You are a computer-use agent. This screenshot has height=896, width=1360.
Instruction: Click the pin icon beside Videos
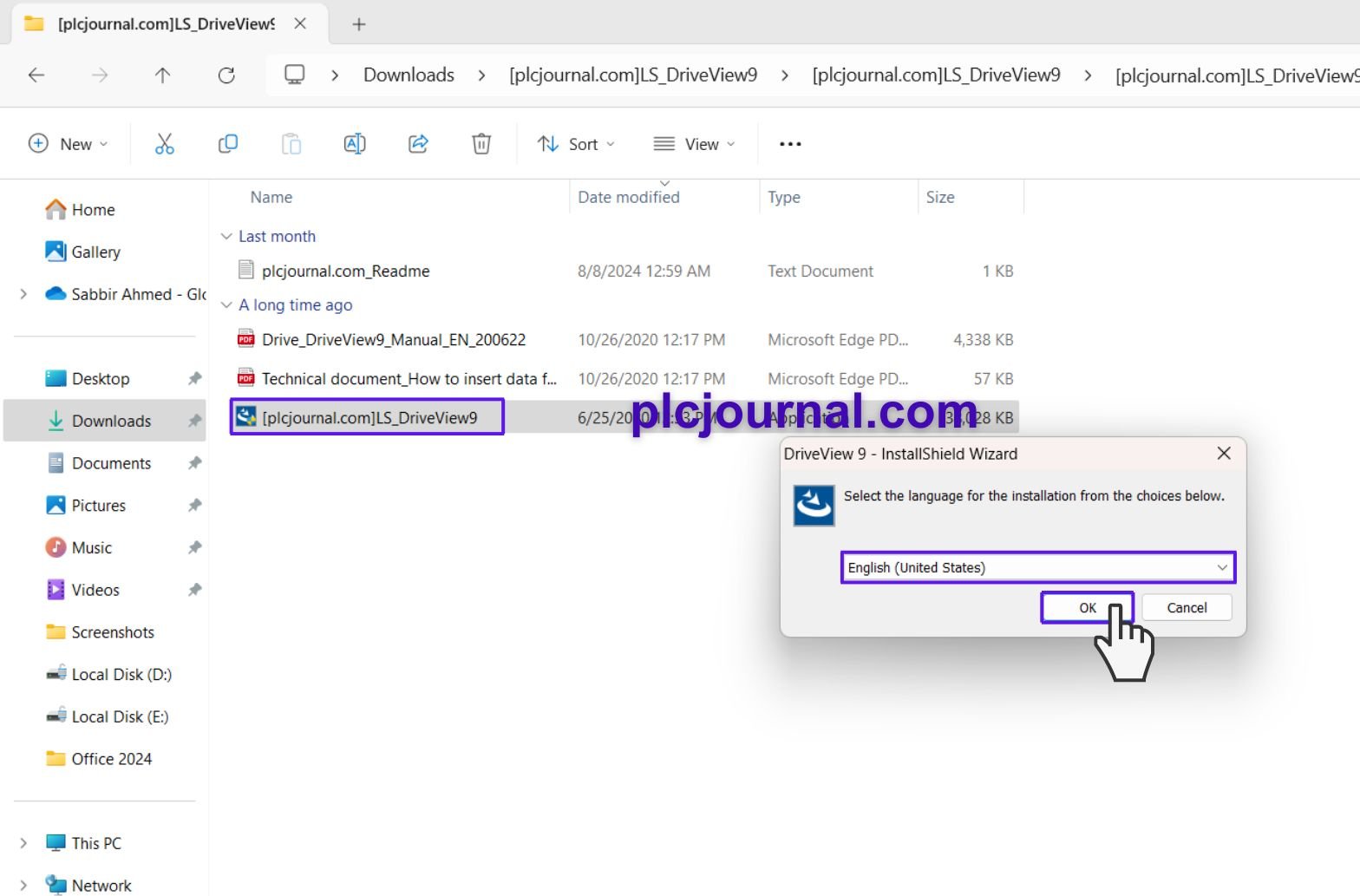tap(194, 590)
